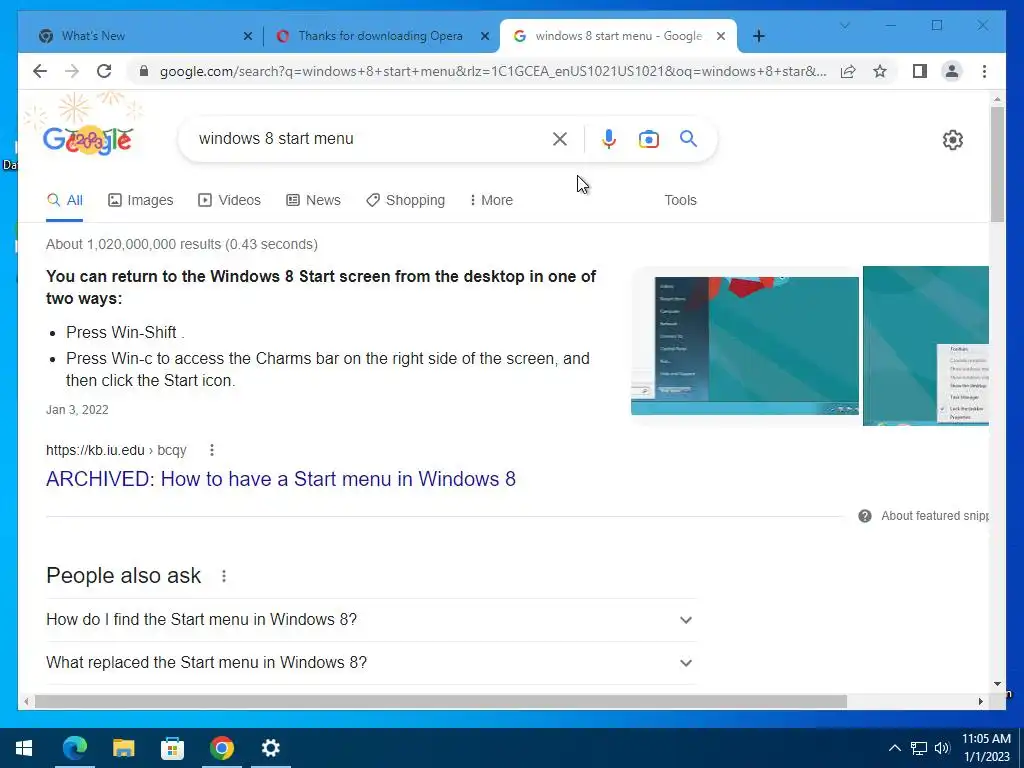
Task: Open Microsoft Store from the taskbar
Action: click(172, 748)
